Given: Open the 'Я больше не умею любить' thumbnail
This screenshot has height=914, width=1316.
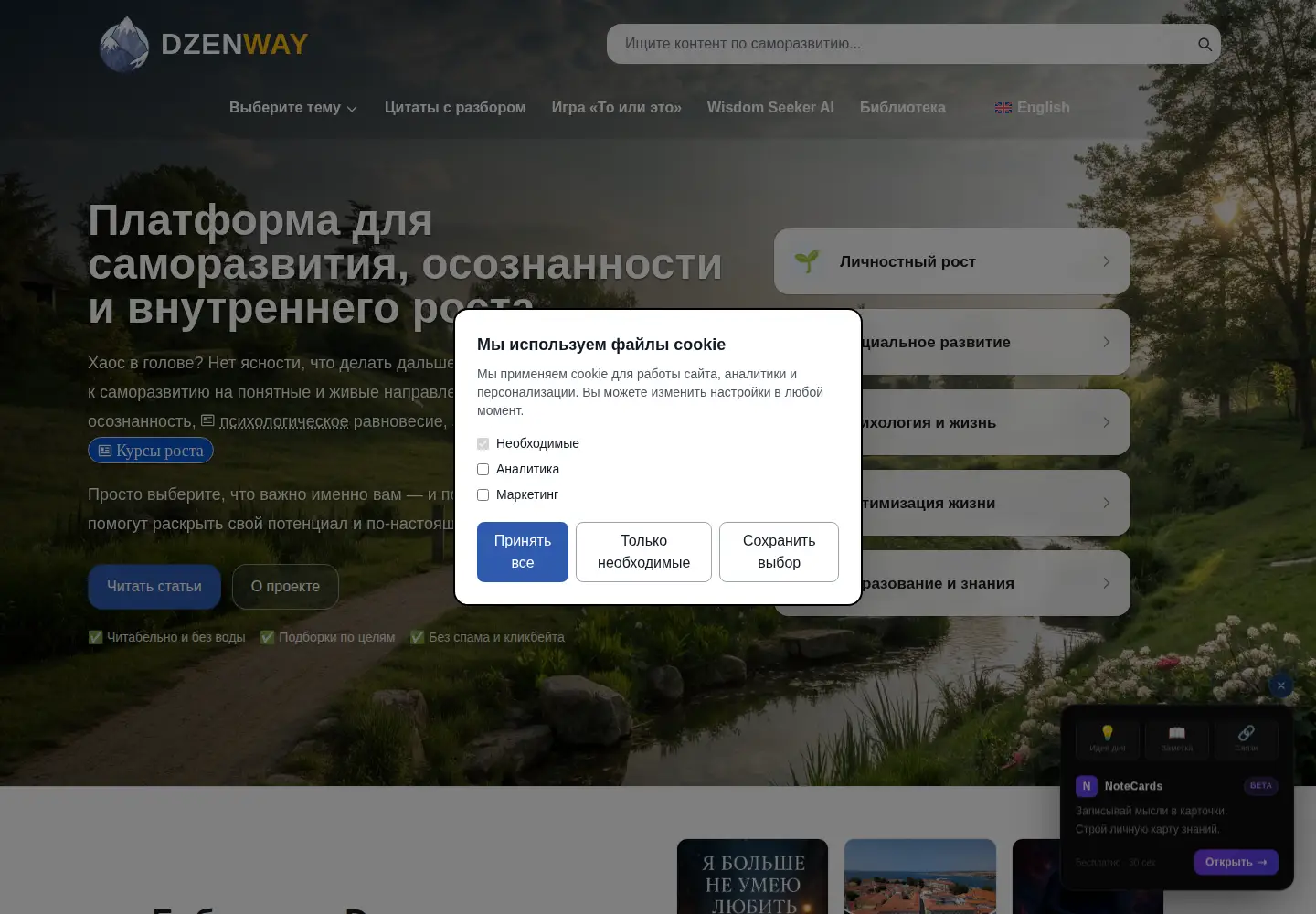Looking at the screenshot, I should pos(753,877).
